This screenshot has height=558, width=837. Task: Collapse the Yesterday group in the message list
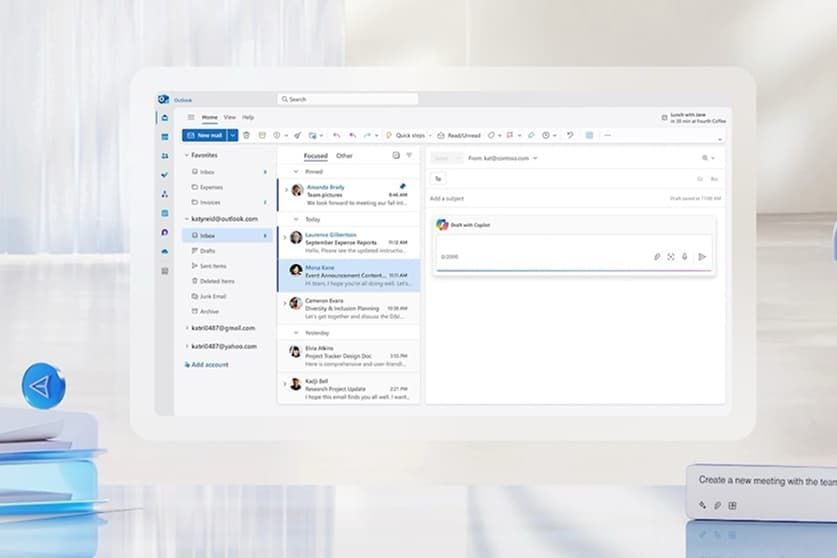(x=296, y=333)
